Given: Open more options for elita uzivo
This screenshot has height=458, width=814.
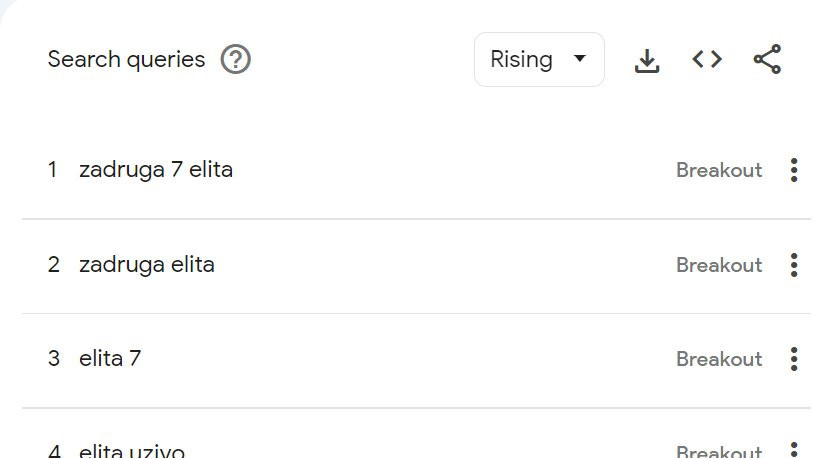Looking at the screenshot, I should (x=794, y=450).
